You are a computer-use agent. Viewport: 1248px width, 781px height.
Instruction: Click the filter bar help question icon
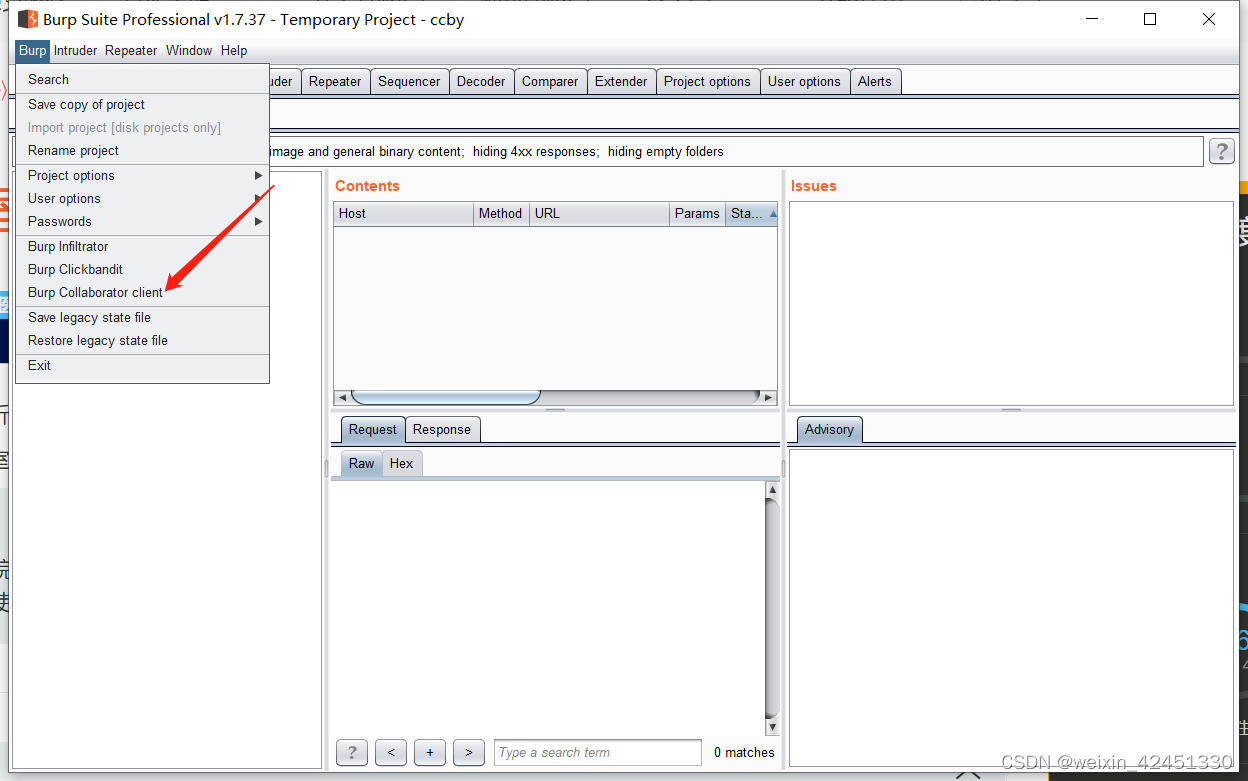coord(1221,151)
